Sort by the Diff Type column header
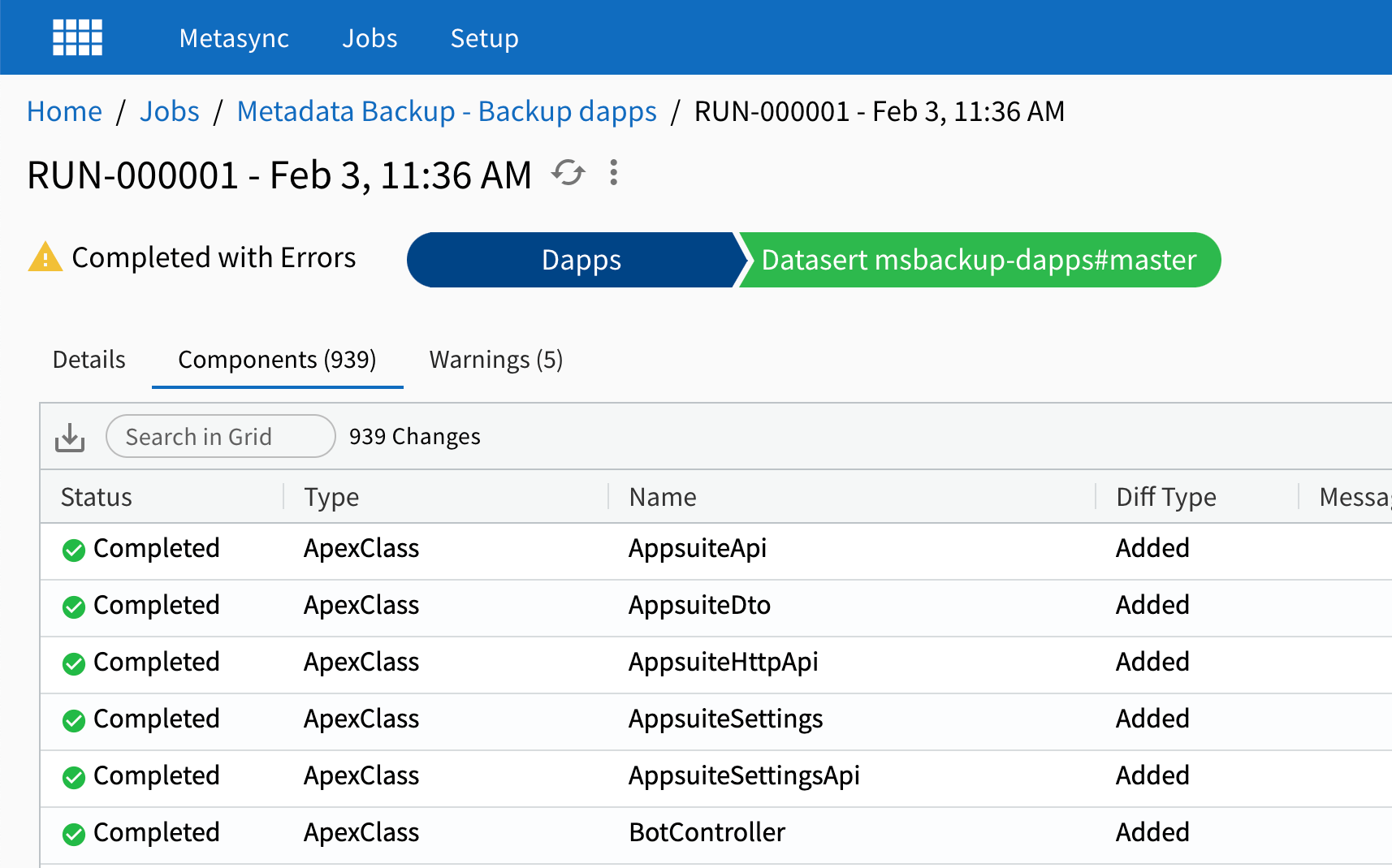 point(1166,497)
